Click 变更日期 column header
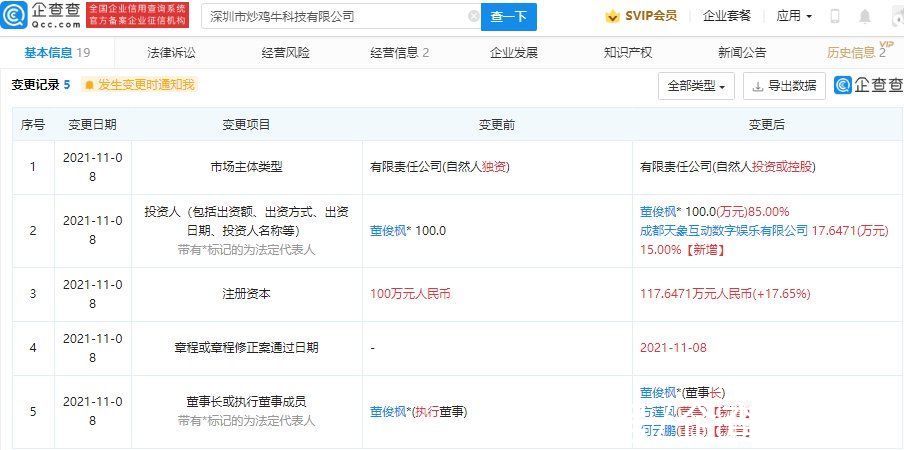This screenshot has width=904, height=450. [92, 125]
